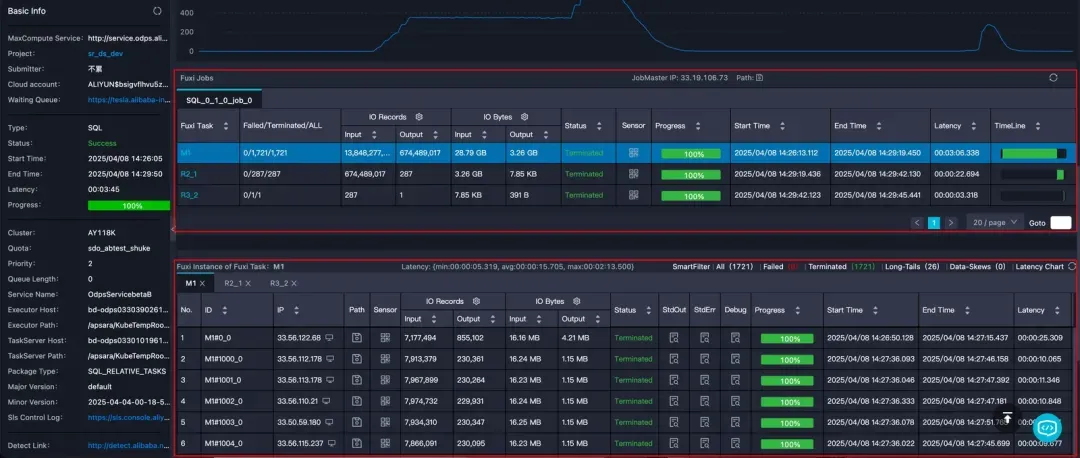This screenshot has width=1080, height=458.
Task: View StdOut for instance M1#1002_0
Action: (673, 401)
